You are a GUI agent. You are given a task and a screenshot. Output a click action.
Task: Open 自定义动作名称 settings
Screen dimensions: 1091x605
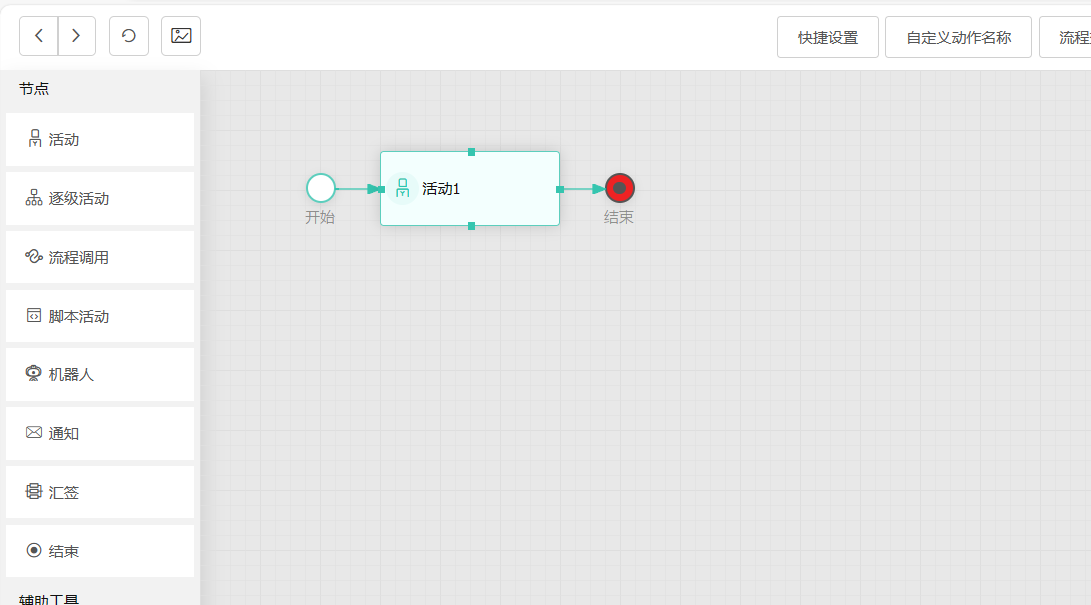click(958, 38)
